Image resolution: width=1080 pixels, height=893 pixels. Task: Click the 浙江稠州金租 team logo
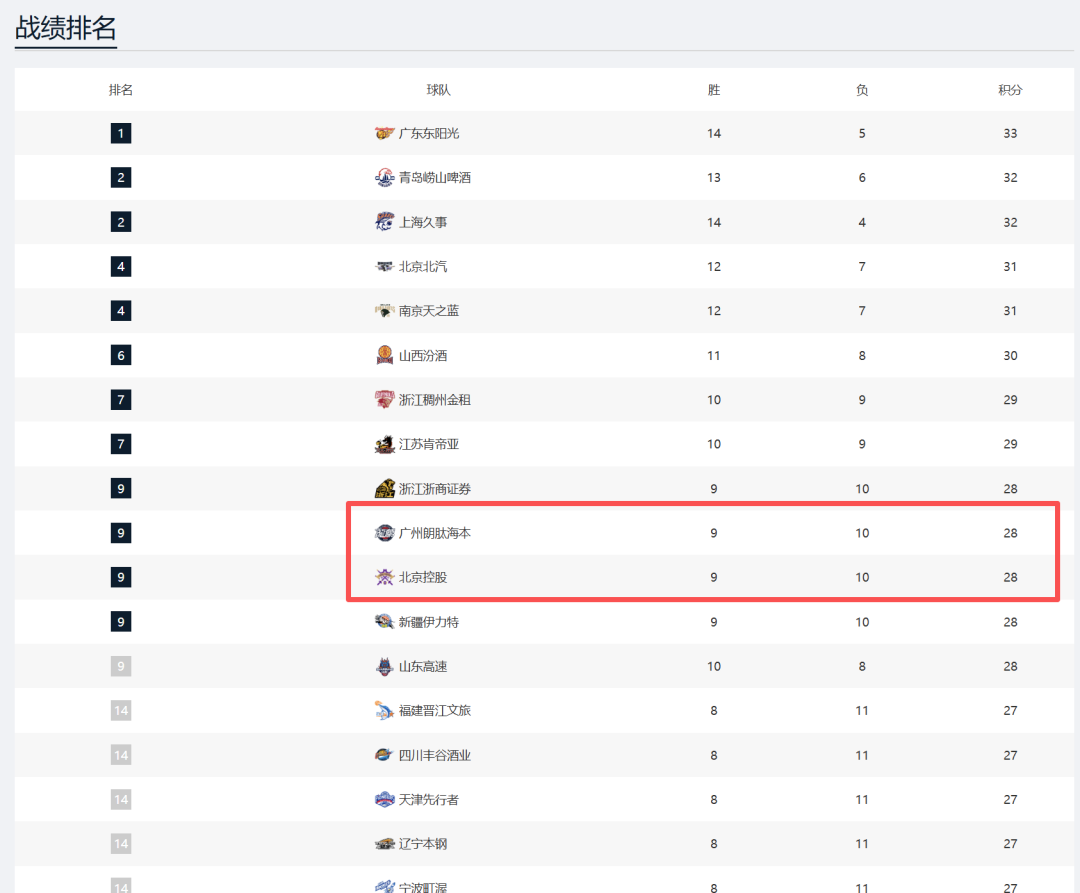(384, 399)
